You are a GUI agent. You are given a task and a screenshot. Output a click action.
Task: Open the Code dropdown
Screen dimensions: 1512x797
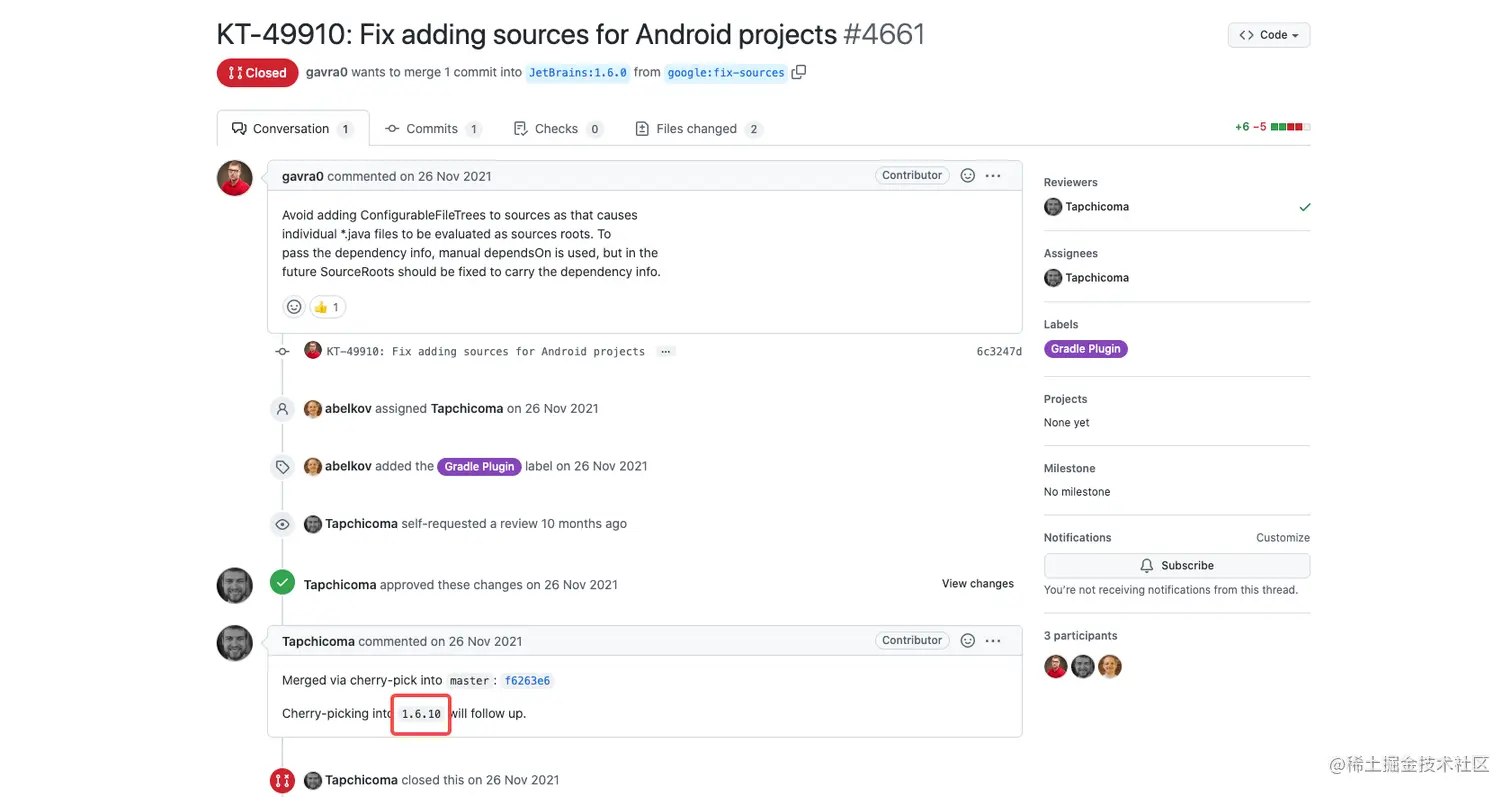coord(1268,35)
